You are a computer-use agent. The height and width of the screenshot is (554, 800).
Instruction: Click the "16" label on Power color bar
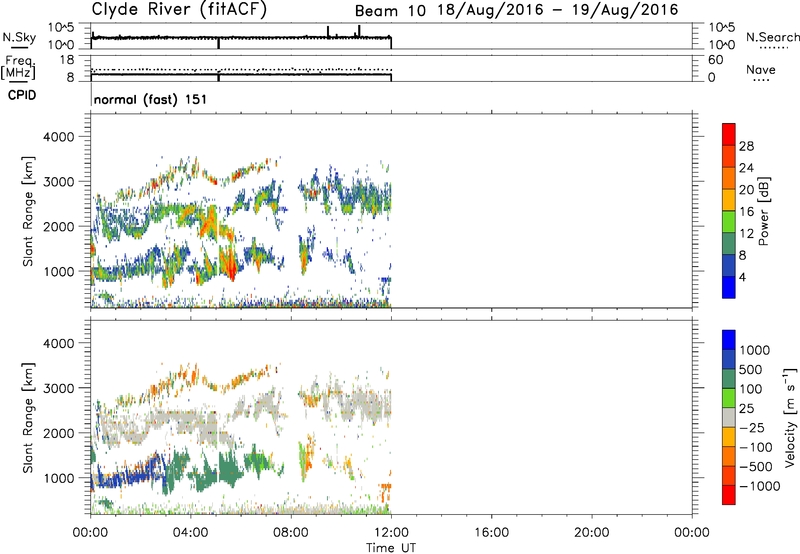pyautogui.click(x=746, y=212)
